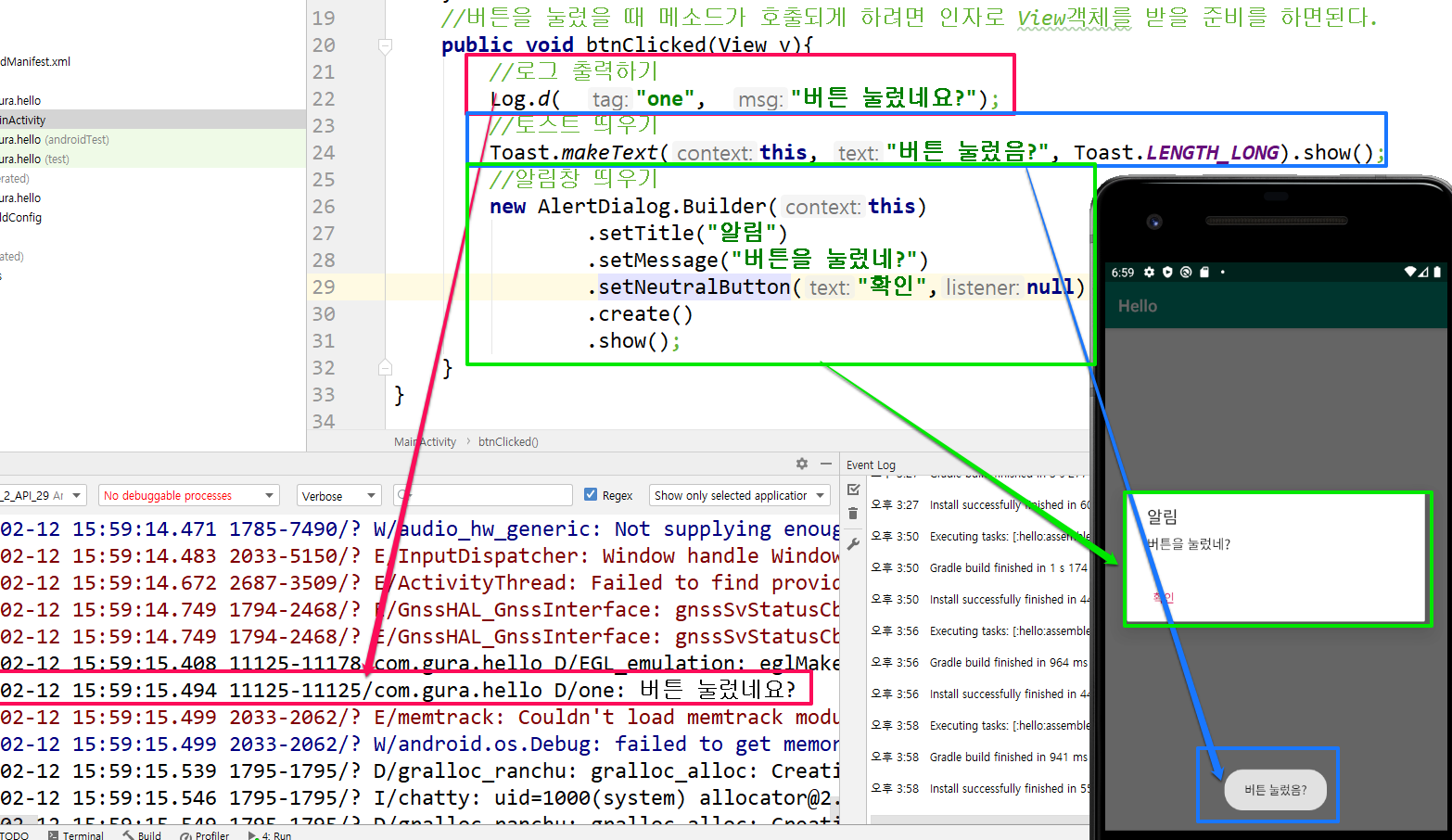Open the TODO tool window tab
Image resolution: width=1452 pixels, height=840 pixels.
(15, 835)
